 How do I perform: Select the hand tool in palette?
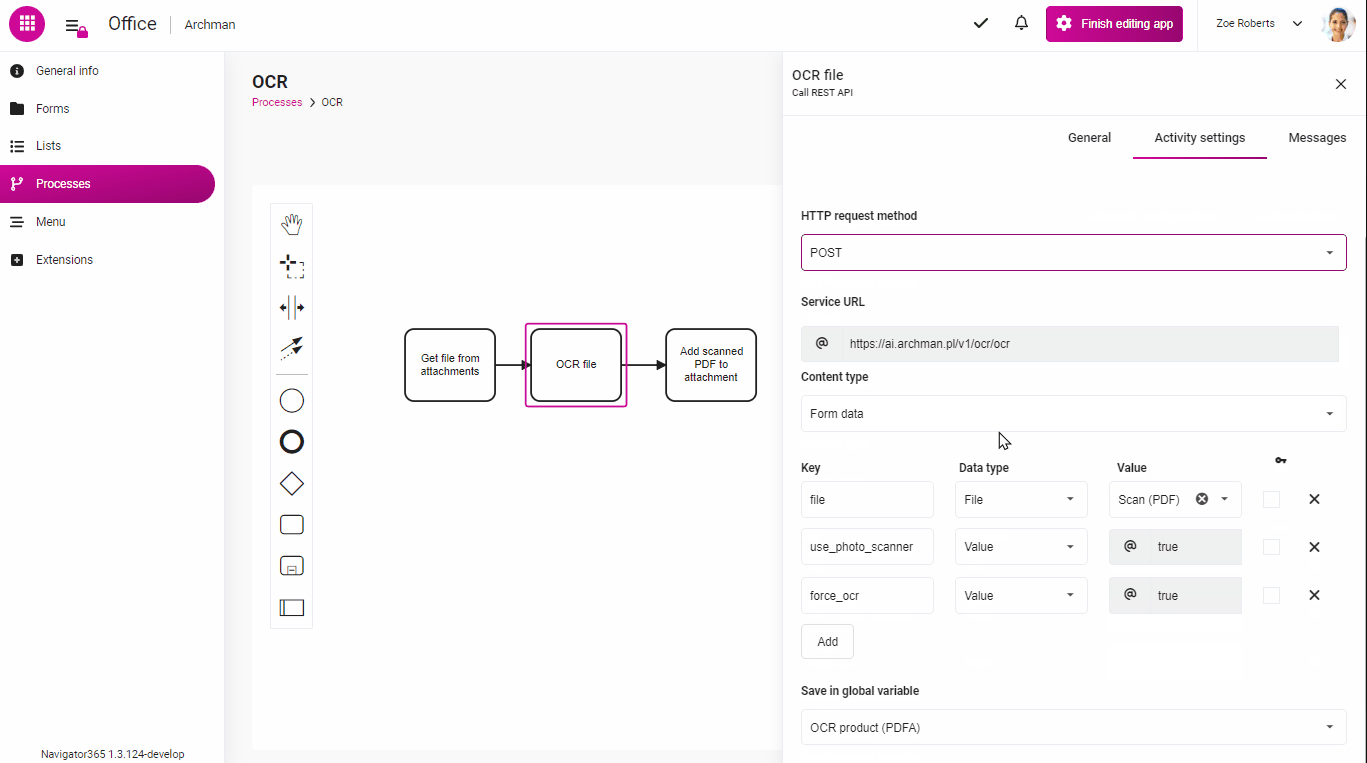point(291,224)
